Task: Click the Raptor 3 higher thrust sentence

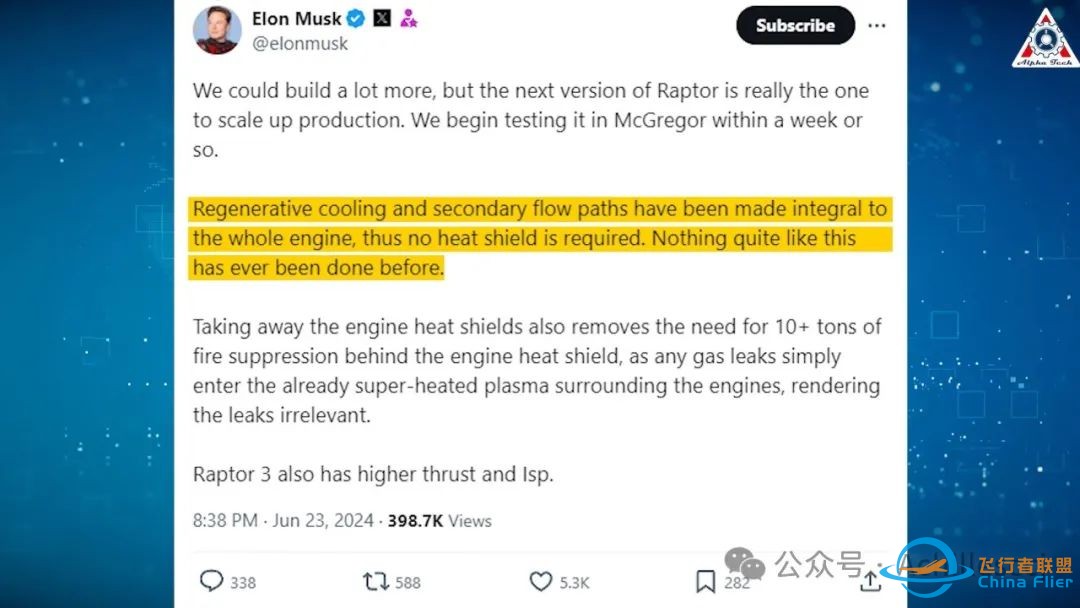Action: pyautogui.click(x=373, y=474)
